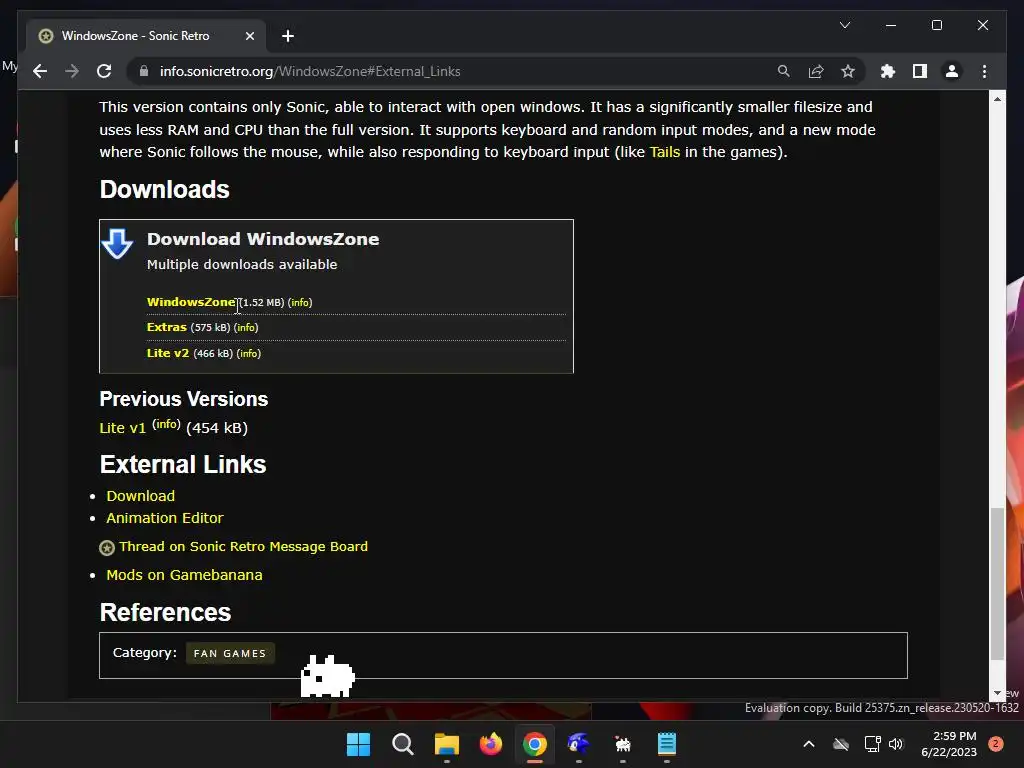Click the External Links heading

click(183, 464)
